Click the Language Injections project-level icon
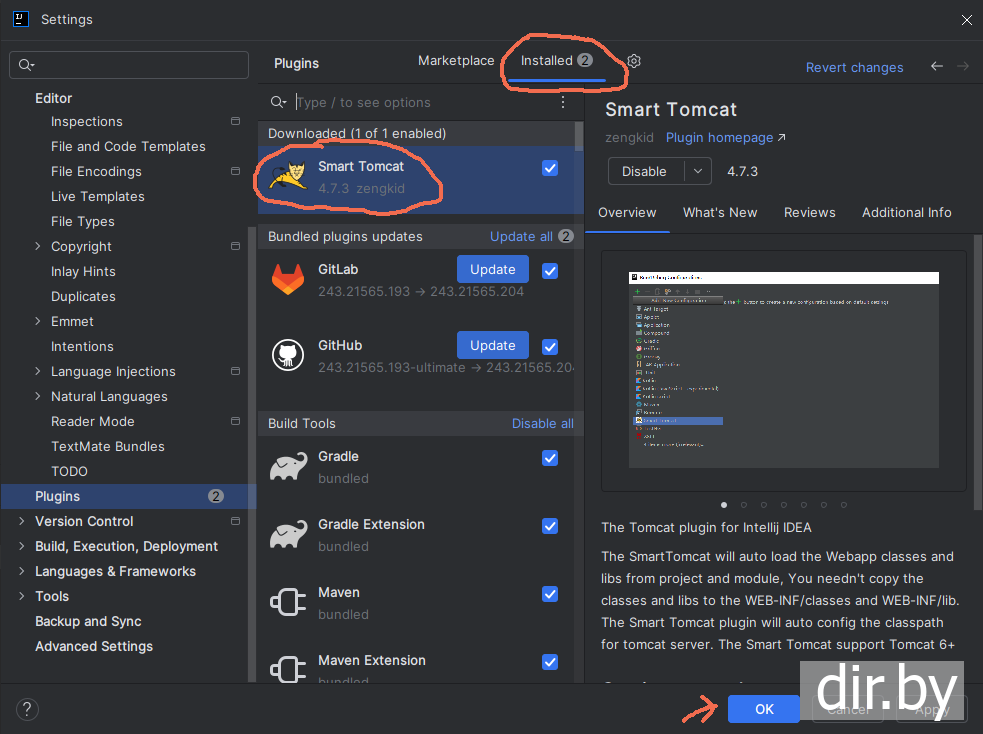The image size is (983, 734). coord(236,371)
